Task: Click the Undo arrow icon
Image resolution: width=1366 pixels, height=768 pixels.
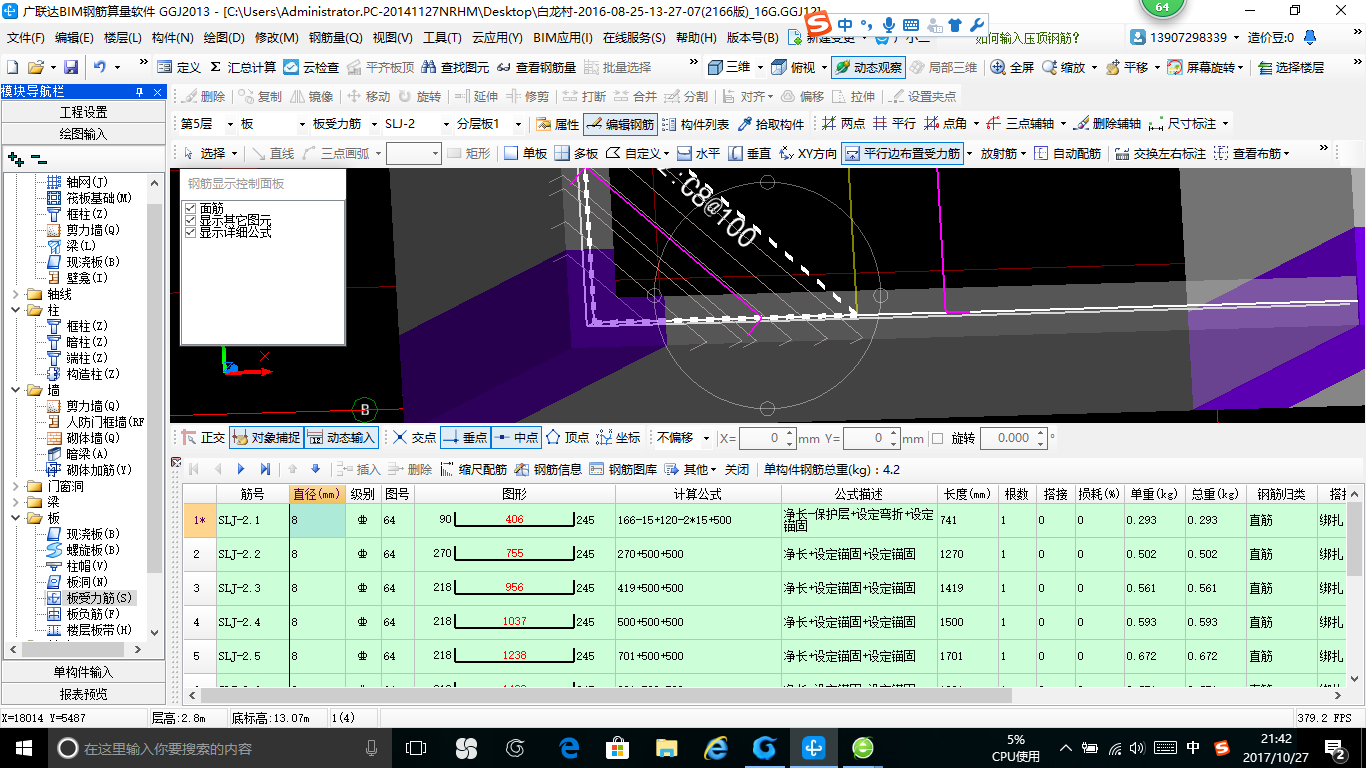Action: (101, 67)
